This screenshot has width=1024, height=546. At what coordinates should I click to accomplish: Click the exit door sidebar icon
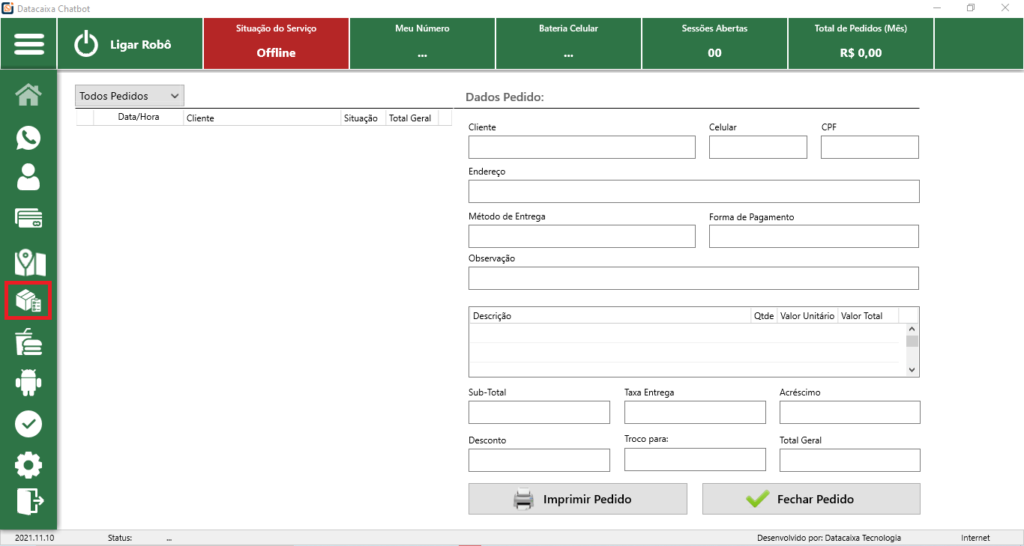coord(29,502)
